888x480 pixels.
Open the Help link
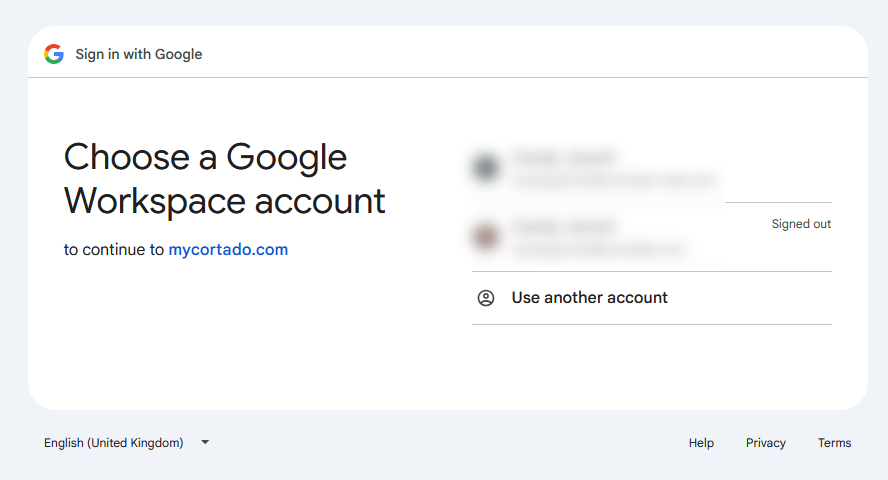pyautogui.click(x=701, y=443)
